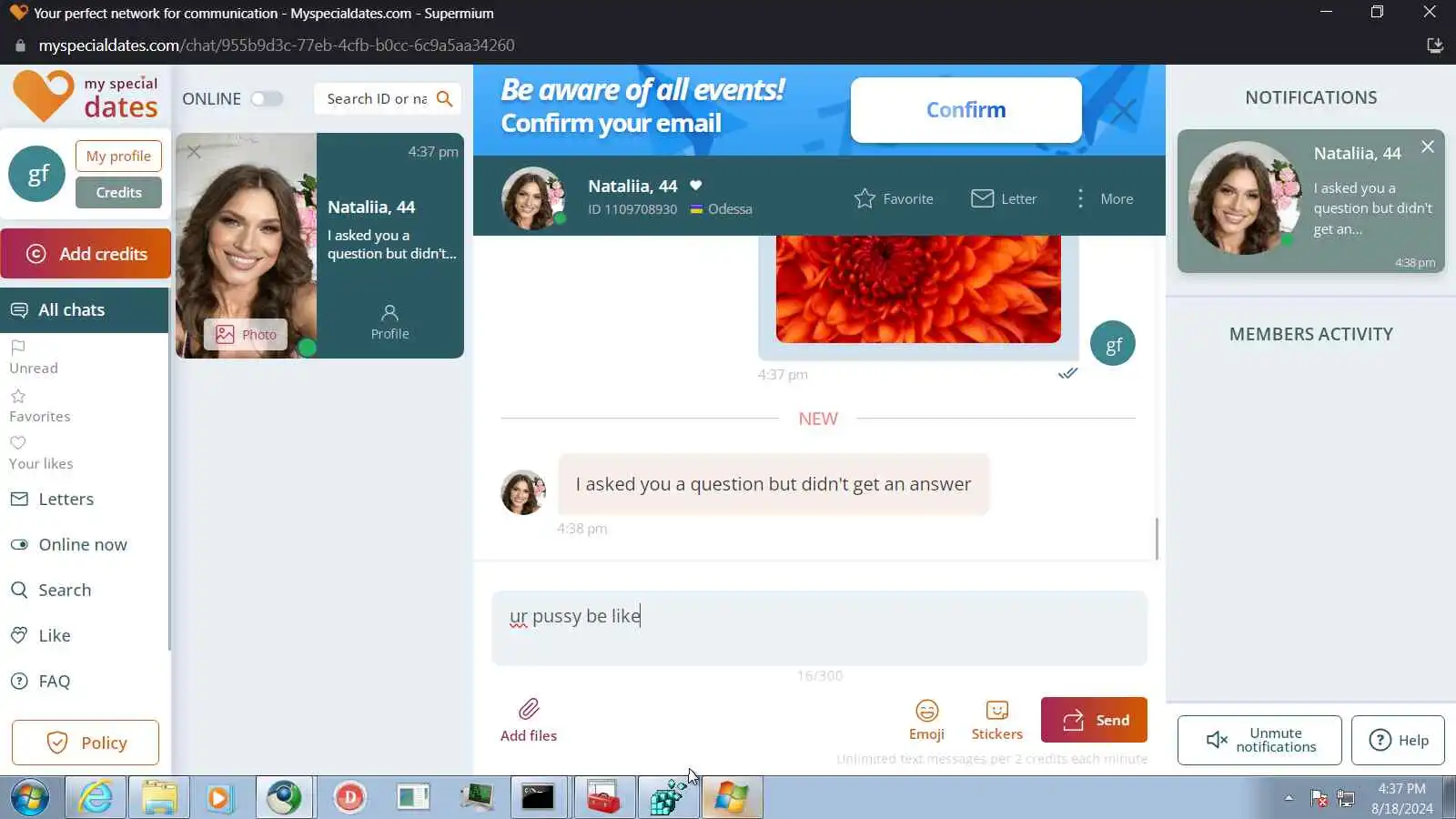1456x819 pixels.
Task: Open Your likes list
Action: (41, 453)
